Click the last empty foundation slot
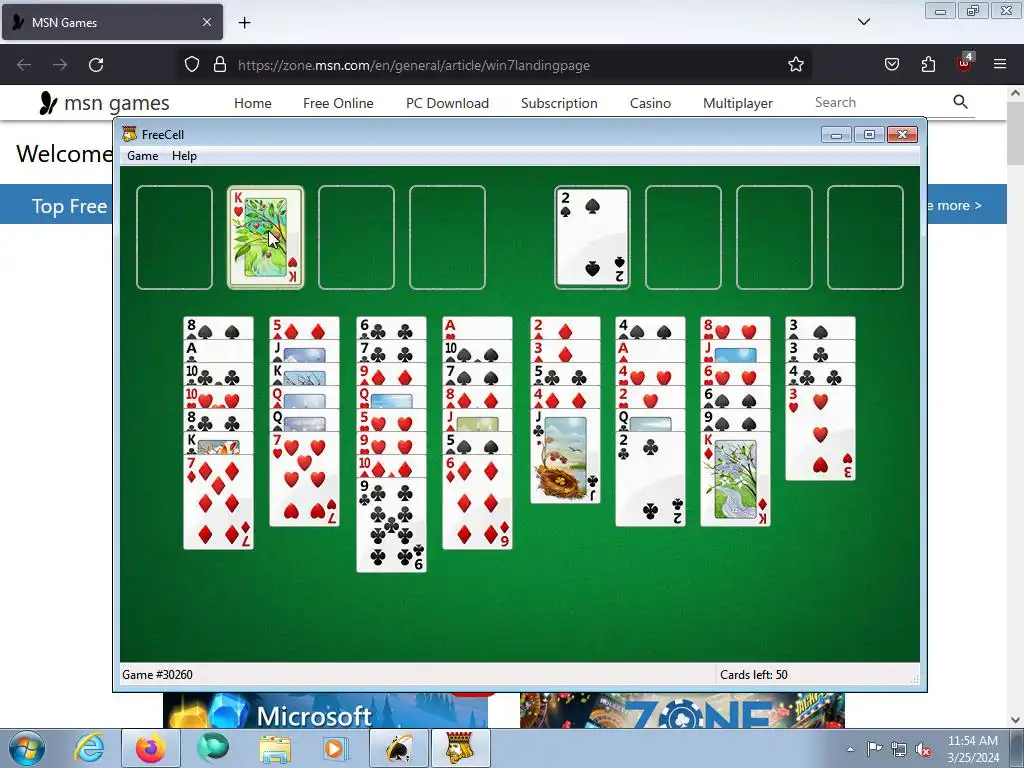 pyautogui.click(x=865, y=237)
